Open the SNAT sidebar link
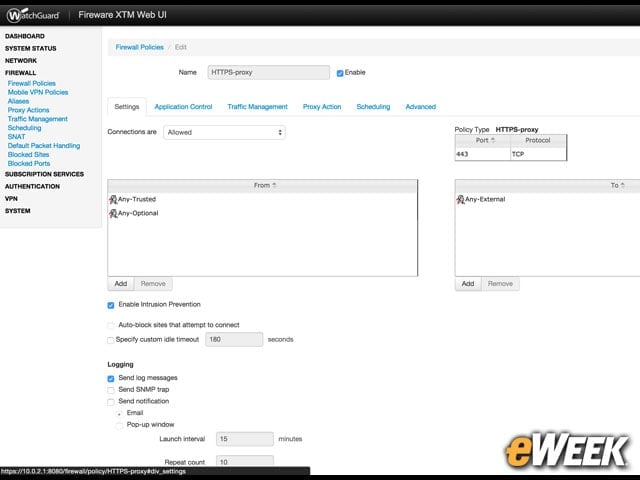 (16, 137)
